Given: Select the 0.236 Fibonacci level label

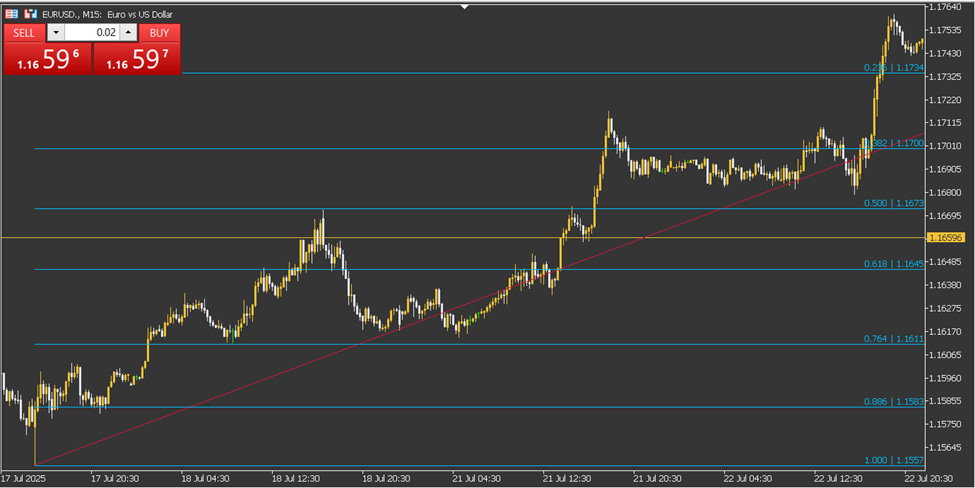Looking at the screenshot, I should click(894, 67).
